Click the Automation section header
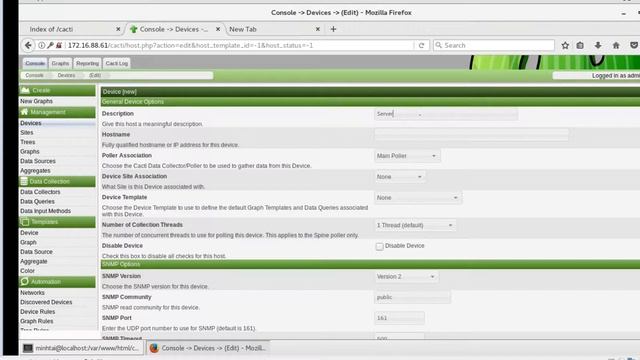 pos(57,282)
